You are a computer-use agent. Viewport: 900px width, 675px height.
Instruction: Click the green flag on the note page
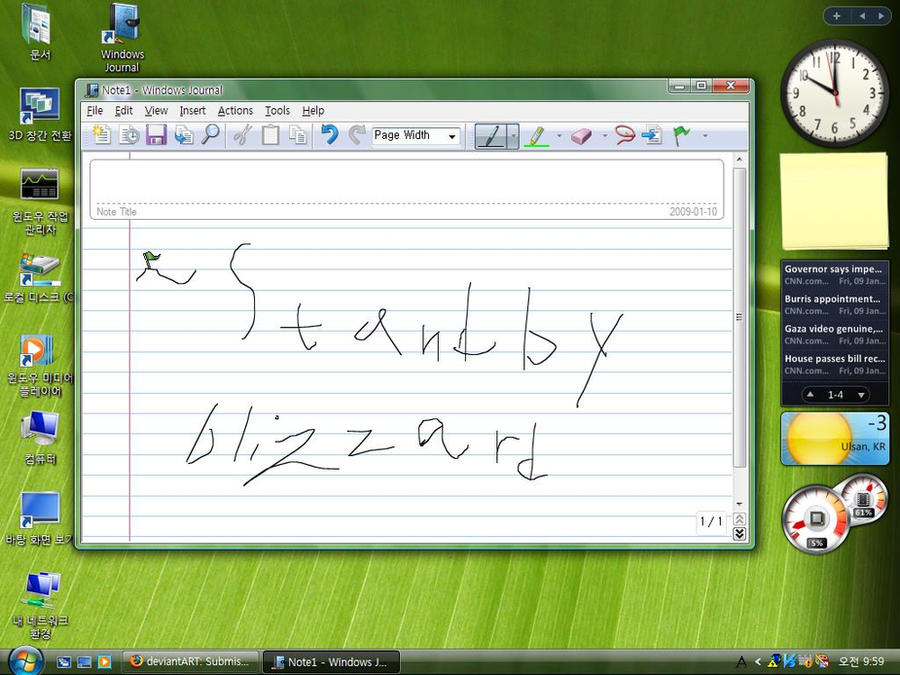click(x=151, y=258)
